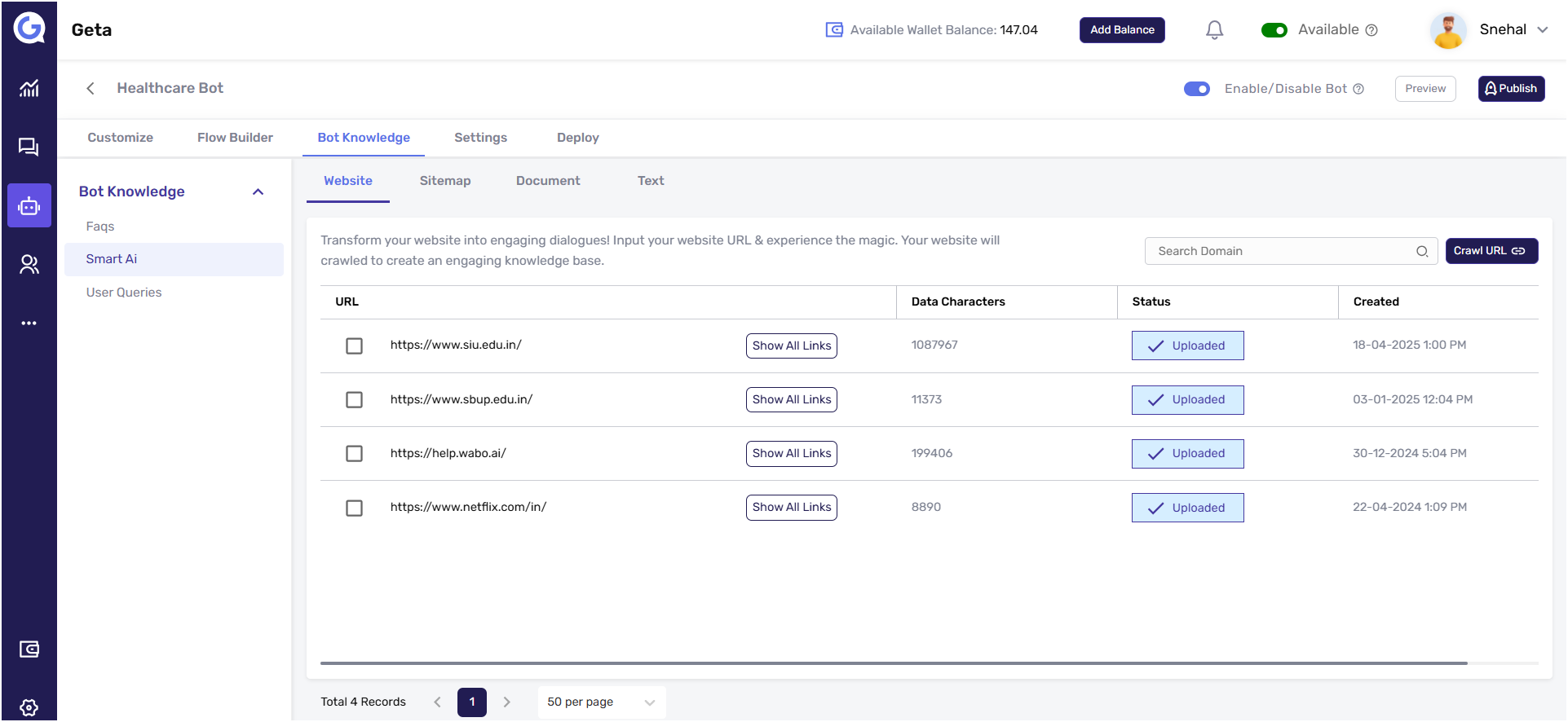Toggle the Enable/Disable Bot switch
The width and height of the screenshot is (1568, 722).
1196,89
